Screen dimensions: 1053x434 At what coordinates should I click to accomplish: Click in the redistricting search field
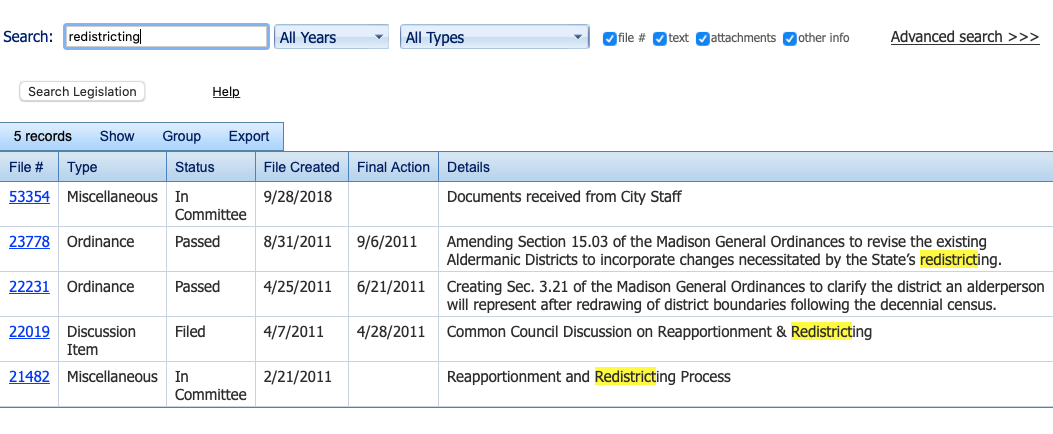click(x=167, y=37)
